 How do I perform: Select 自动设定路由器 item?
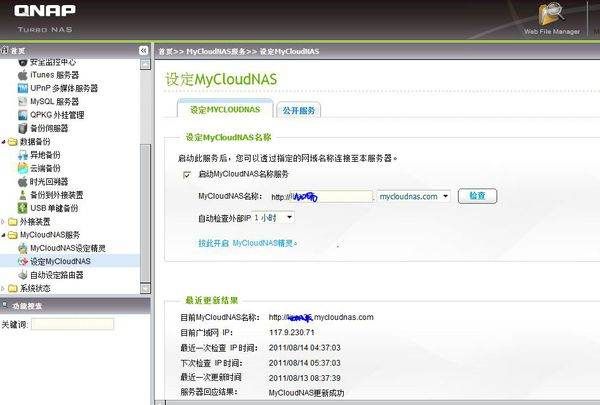point(56,274)
